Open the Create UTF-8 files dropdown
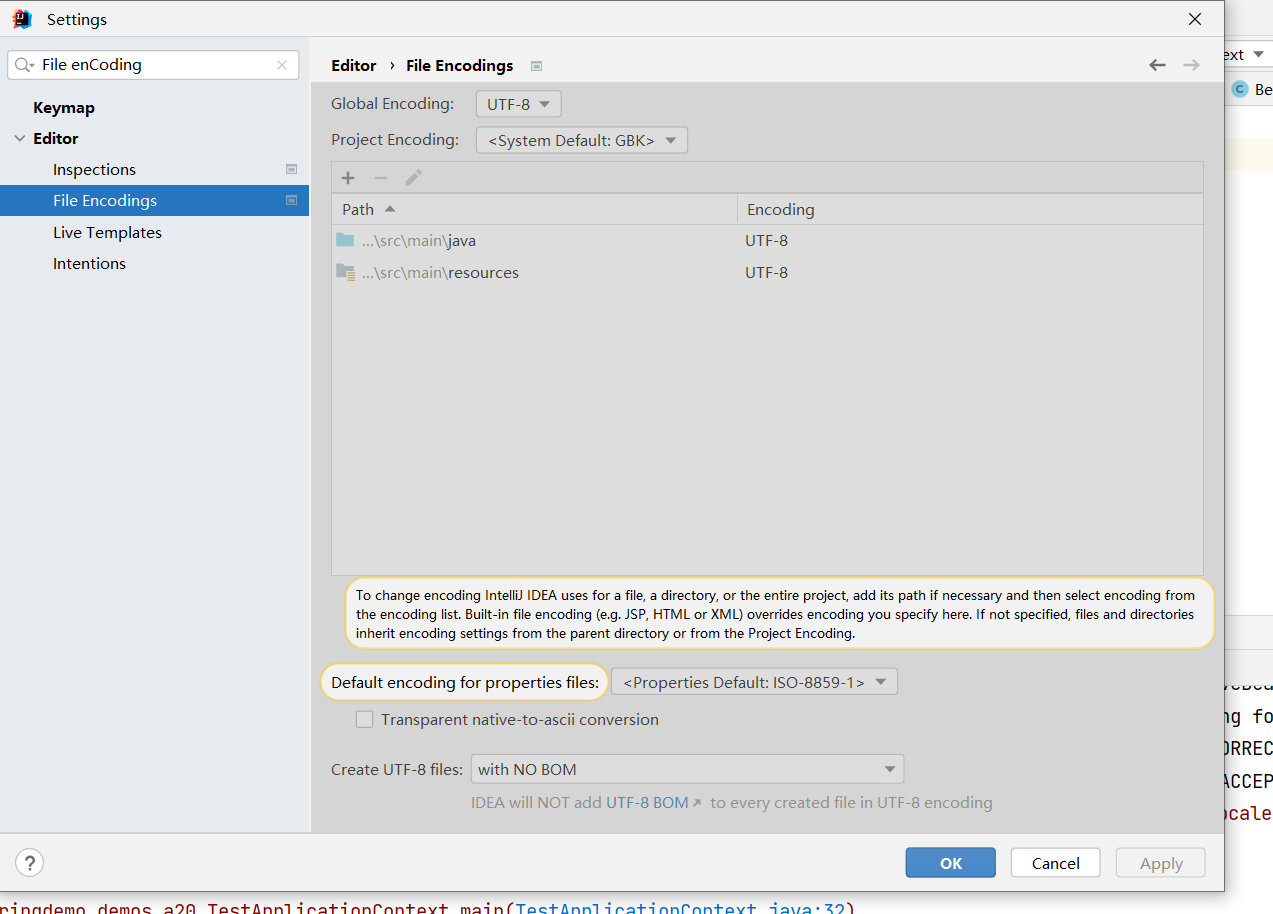 [x=687, y=768]
